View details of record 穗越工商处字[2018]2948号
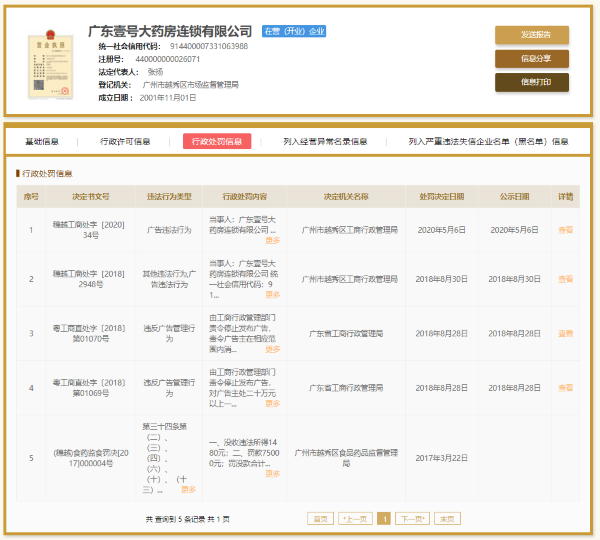 tap(565, 279)
